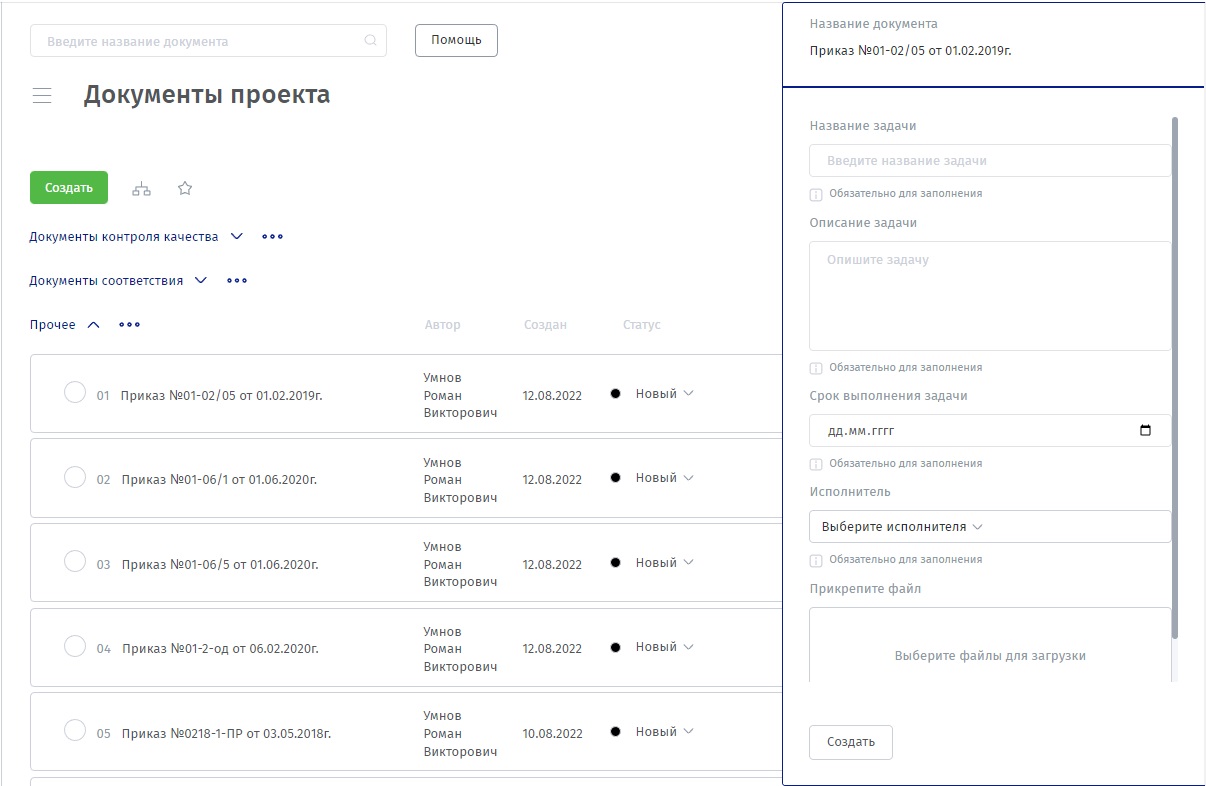Screen dimensions: 1206x786
Task: Open document Приказ №01-02/05 от 01.02.2019г.
Action: click(221, 396)
